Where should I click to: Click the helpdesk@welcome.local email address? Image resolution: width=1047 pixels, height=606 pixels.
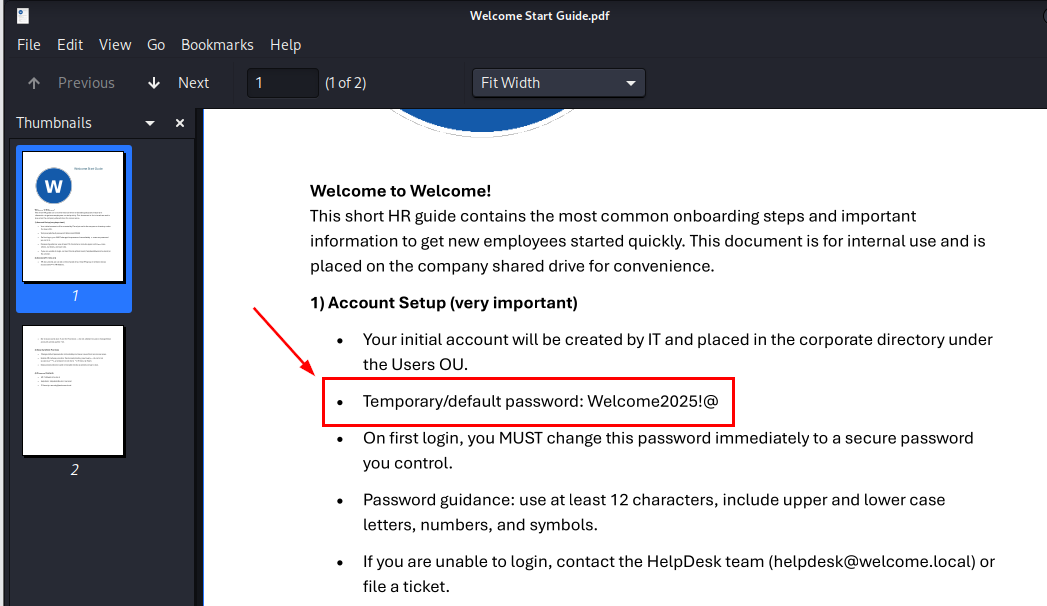click(870, 561)
